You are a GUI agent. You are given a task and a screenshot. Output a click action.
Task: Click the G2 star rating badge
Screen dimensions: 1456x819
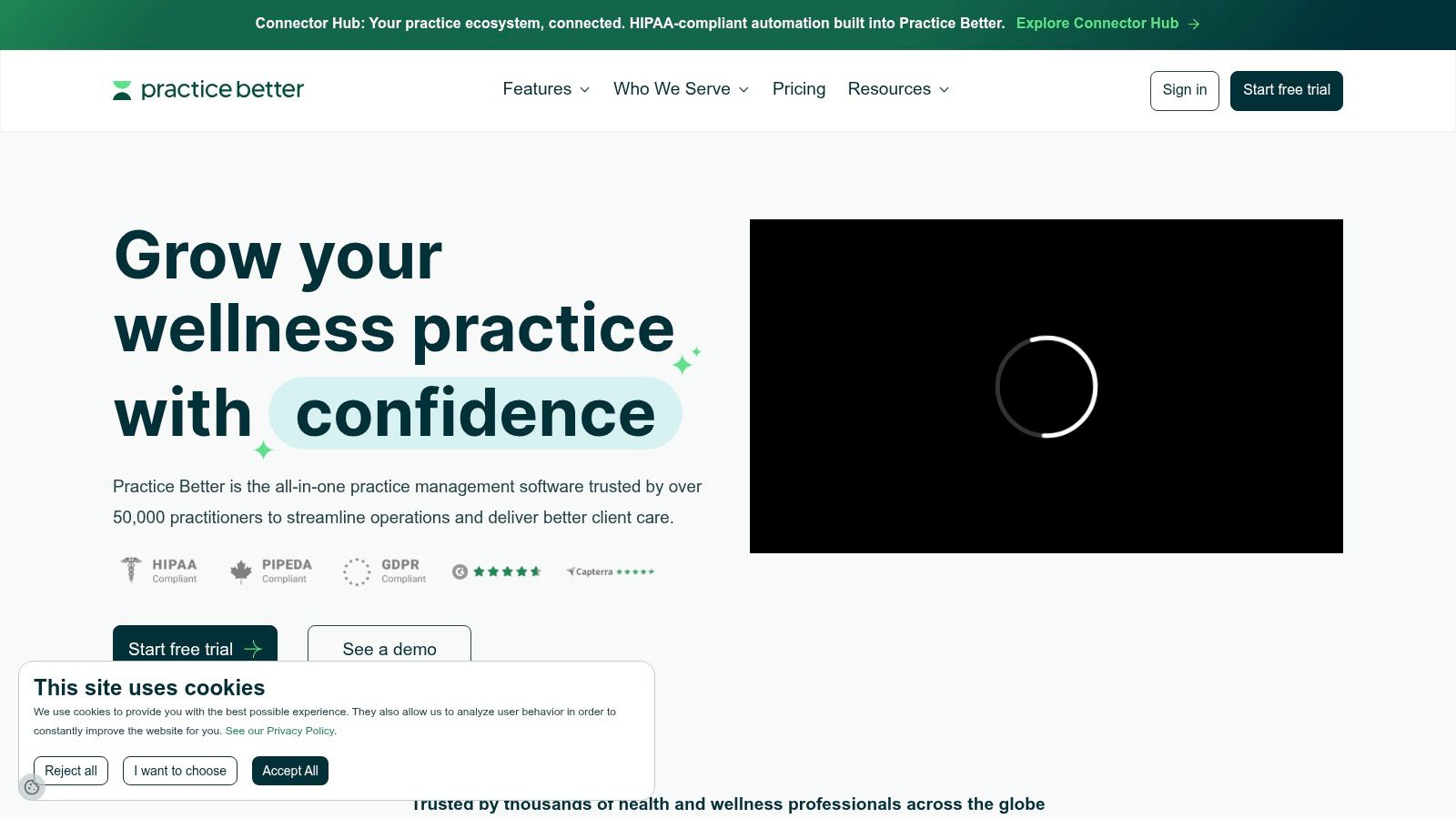[x=497, y=571]
